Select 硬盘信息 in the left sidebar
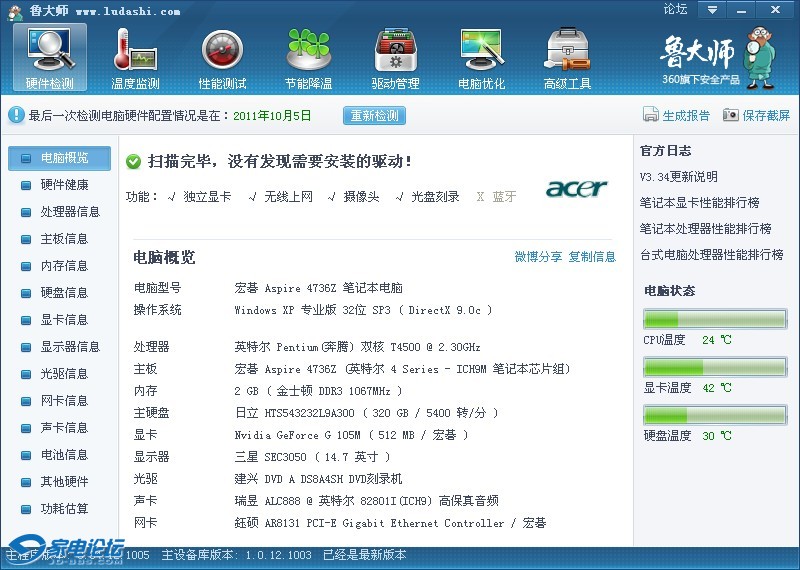 pos(64,293)
